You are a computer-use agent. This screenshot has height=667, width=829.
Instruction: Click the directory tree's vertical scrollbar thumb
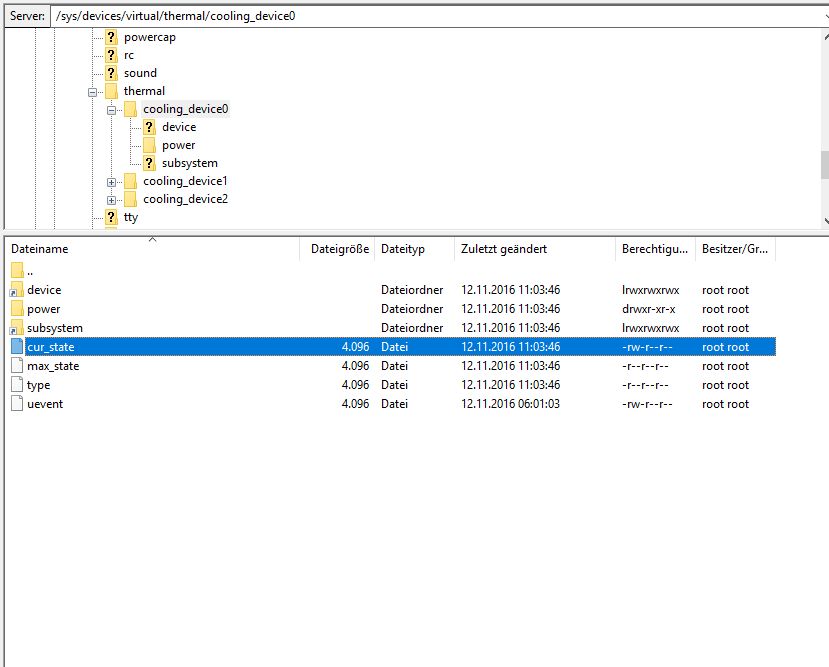(x=825, y=165)
